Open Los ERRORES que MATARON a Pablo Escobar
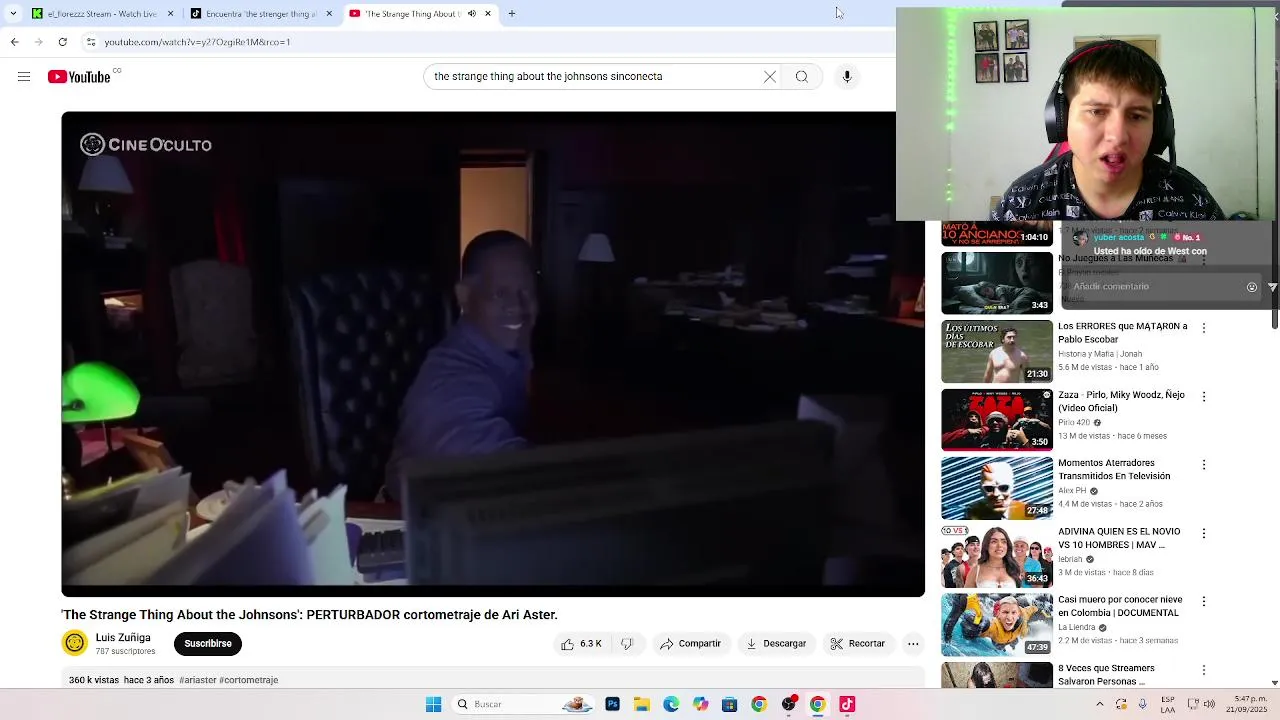Screen dimensions: 1280x720 point(1123,333)
